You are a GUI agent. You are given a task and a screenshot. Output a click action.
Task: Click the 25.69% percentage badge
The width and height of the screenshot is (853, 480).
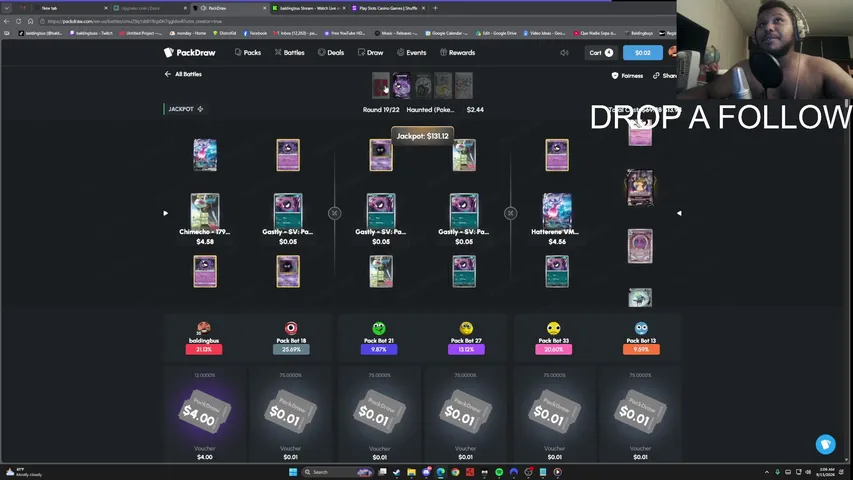coord(291,349)
